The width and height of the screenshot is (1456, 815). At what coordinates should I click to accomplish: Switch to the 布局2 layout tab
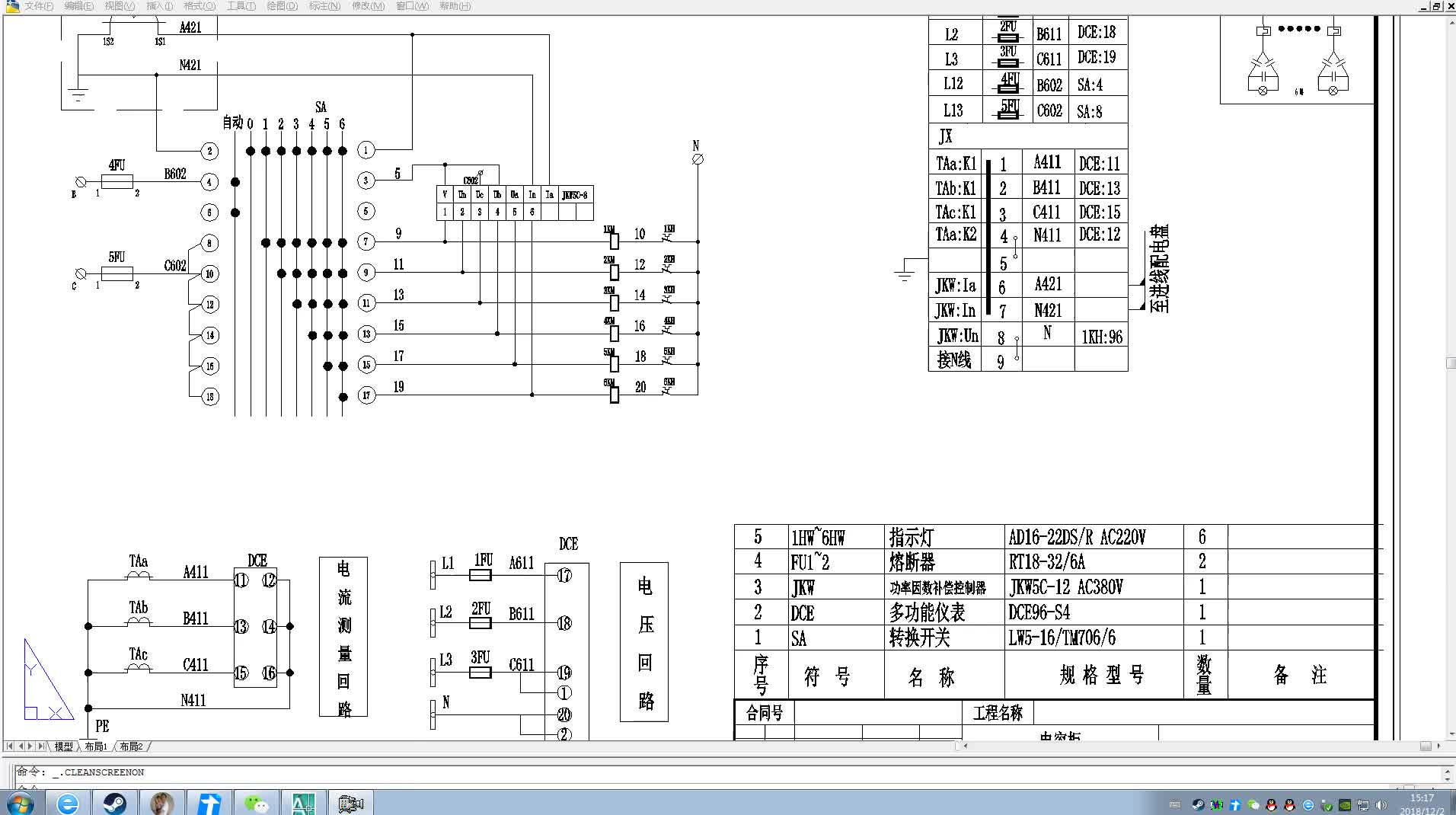point(131,746)
